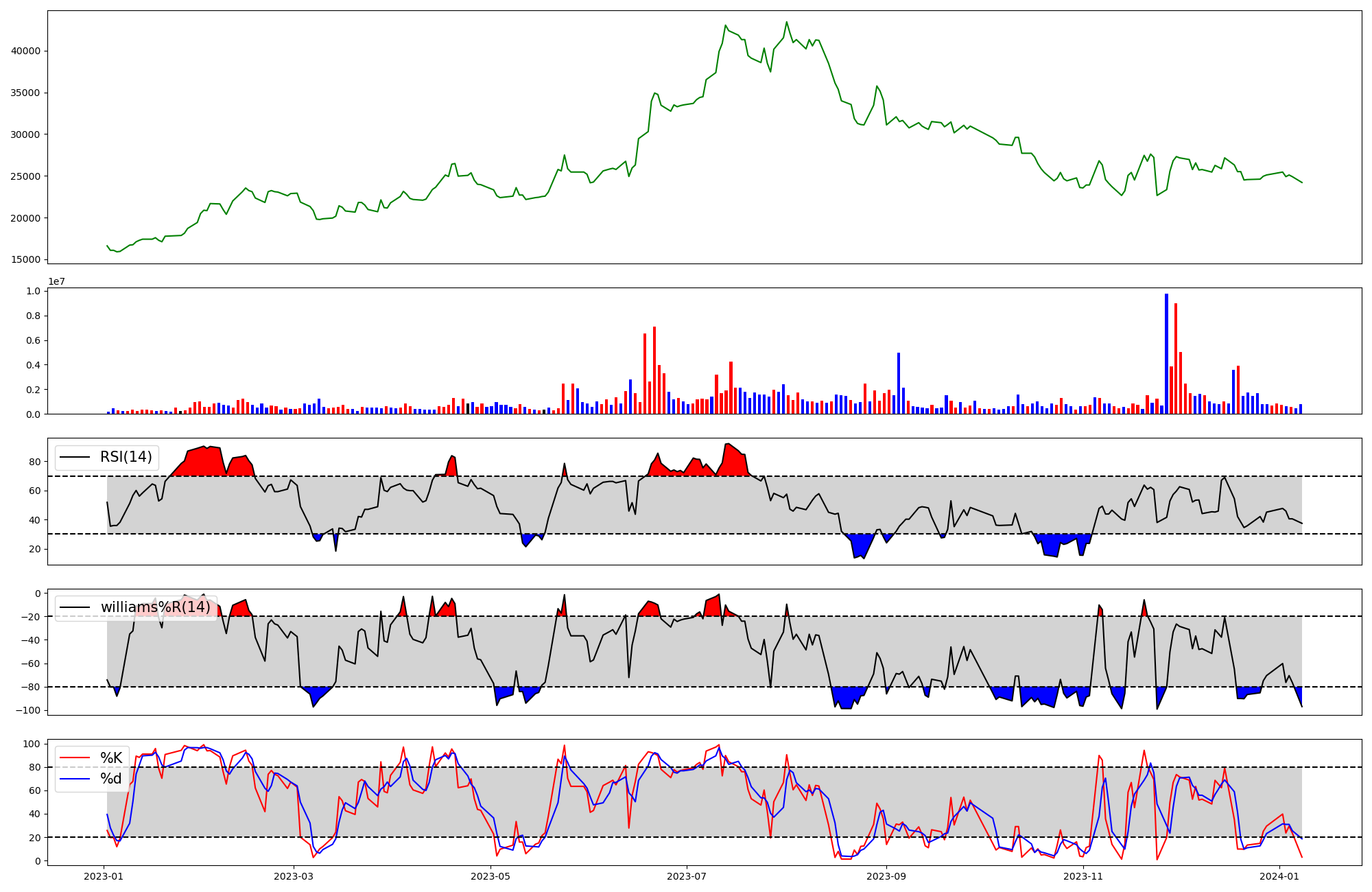This screenshot has width=1372, height=892.
Task: Click the 2024-01 x-axis date label
Action: click(1280, 876)
